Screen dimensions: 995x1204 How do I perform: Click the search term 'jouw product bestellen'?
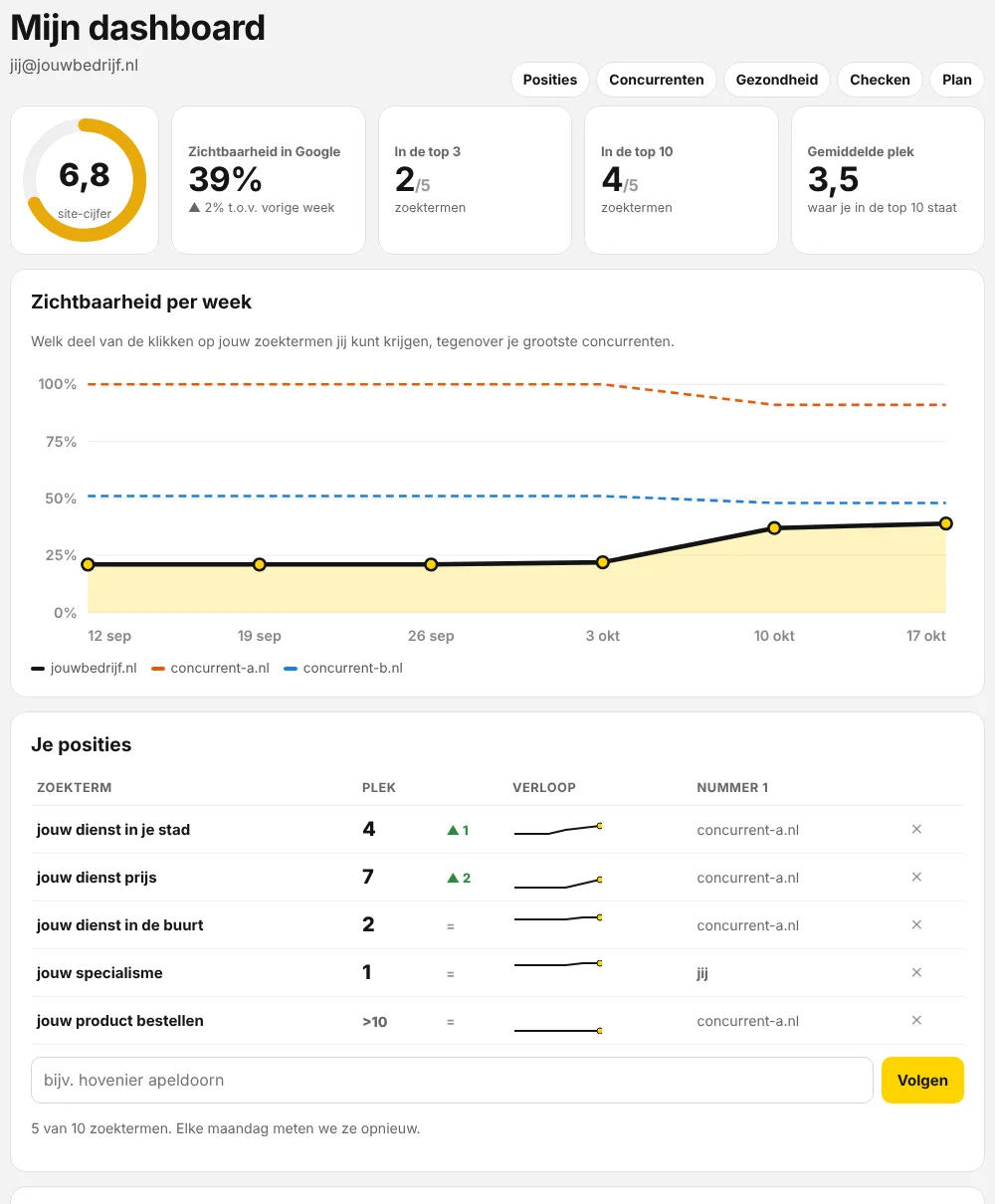point(120,1021)
